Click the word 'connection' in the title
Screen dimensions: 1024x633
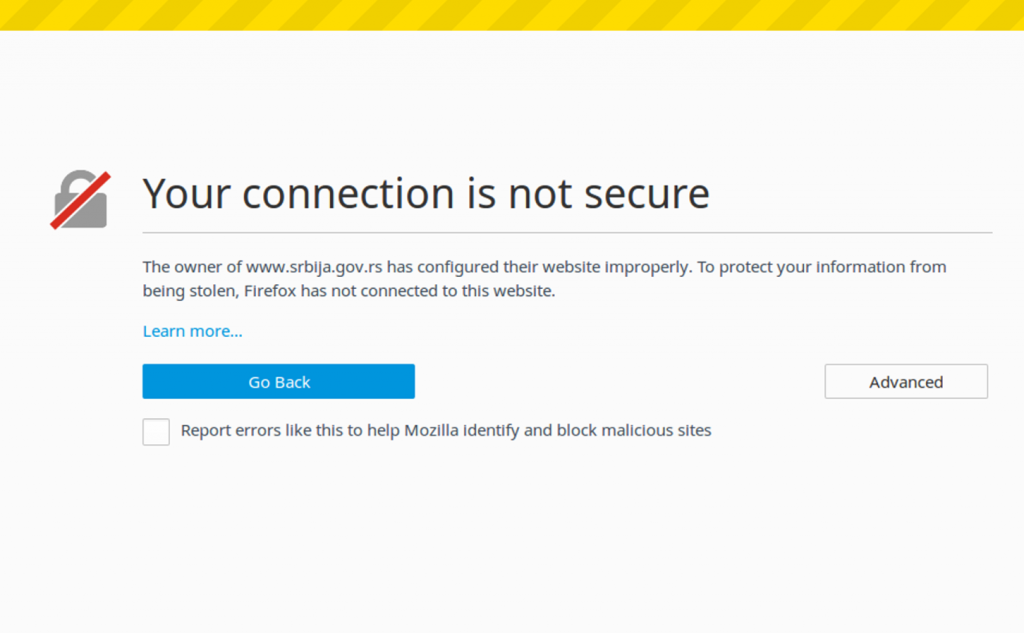pyautogui.click(x=348, y=195)
